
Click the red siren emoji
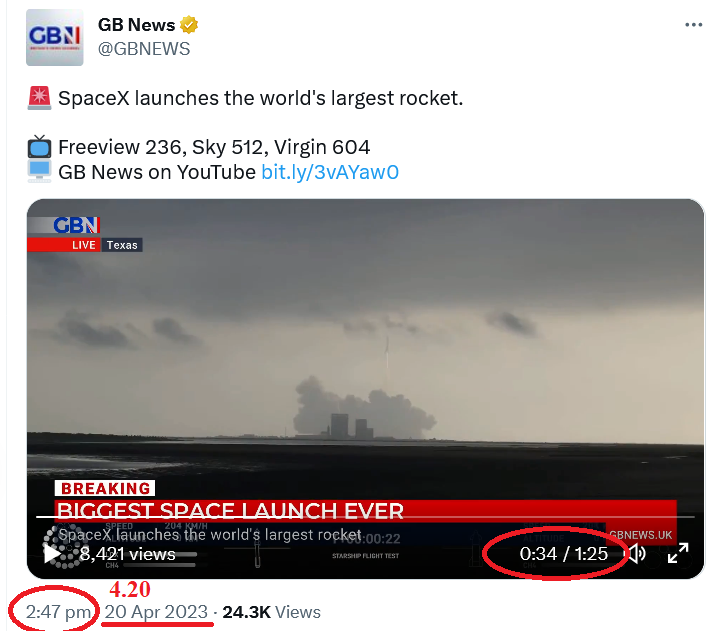[x=39, y=99]
